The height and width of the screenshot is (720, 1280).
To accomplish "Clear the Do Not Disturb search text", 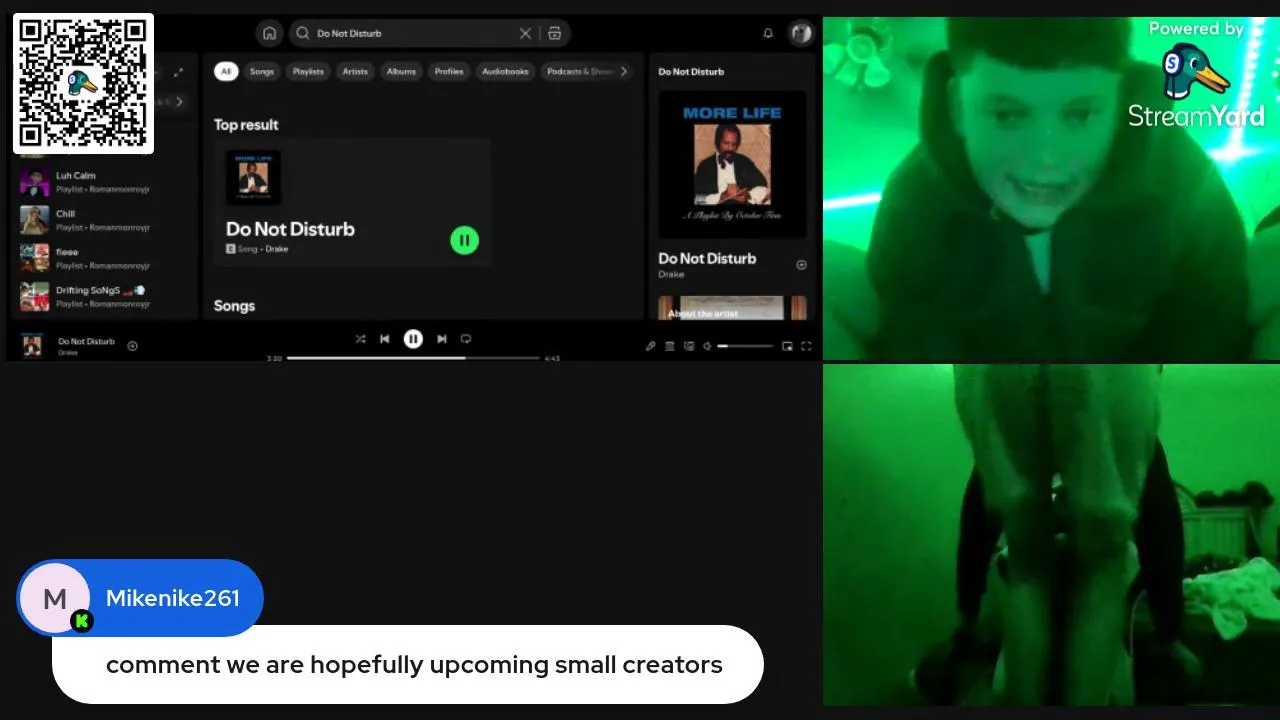I will (x=525, y=33).
